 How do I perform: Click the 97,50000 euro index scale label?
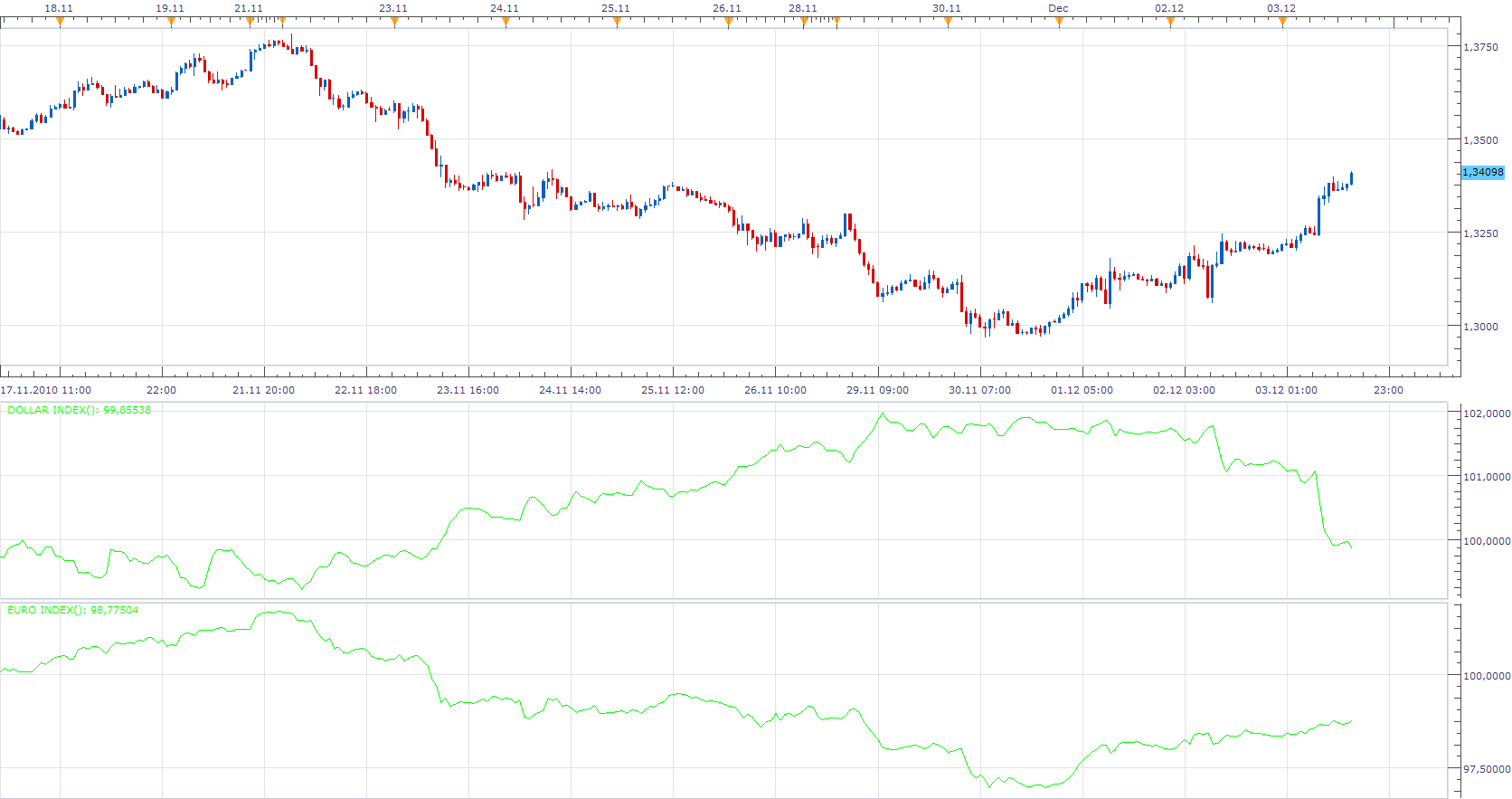pyautogui.click(x=1486, y=769)
